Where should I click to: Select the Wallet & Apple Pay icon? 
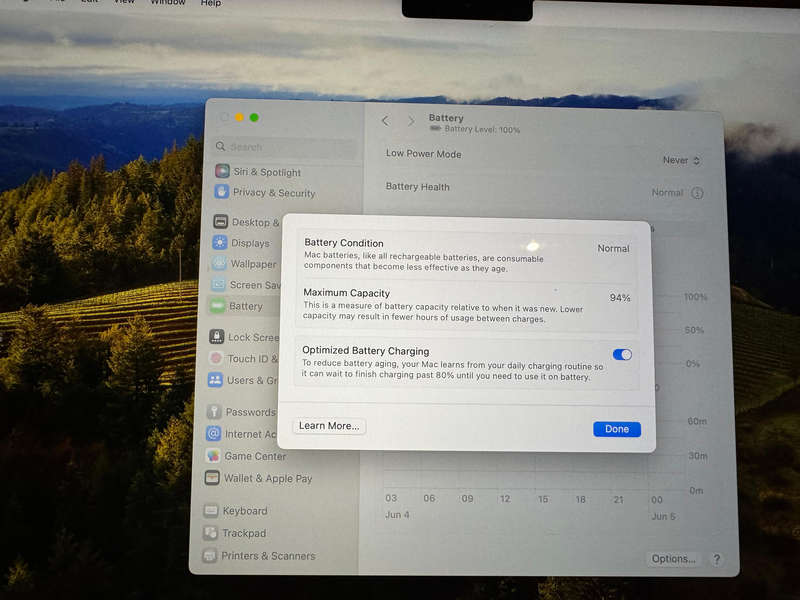tap(212, 478)
